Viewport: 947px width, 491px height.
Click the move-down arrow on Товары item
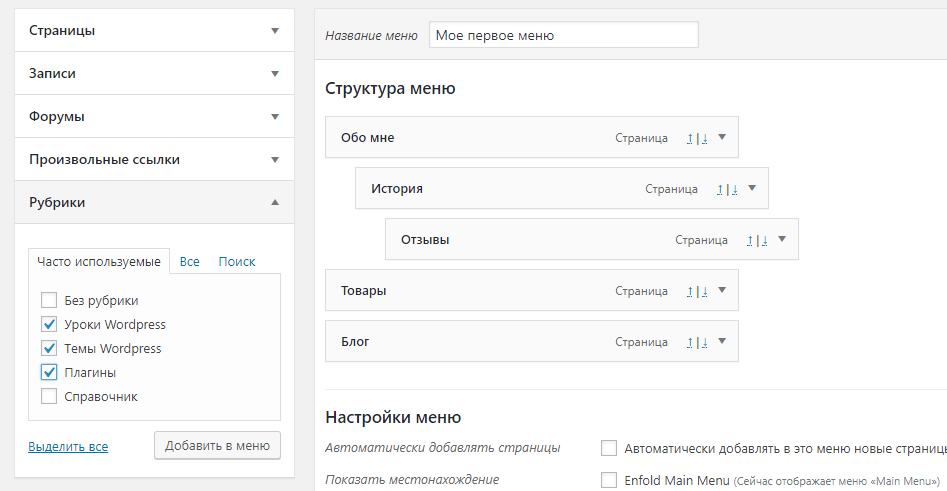(x=704, y=291)
